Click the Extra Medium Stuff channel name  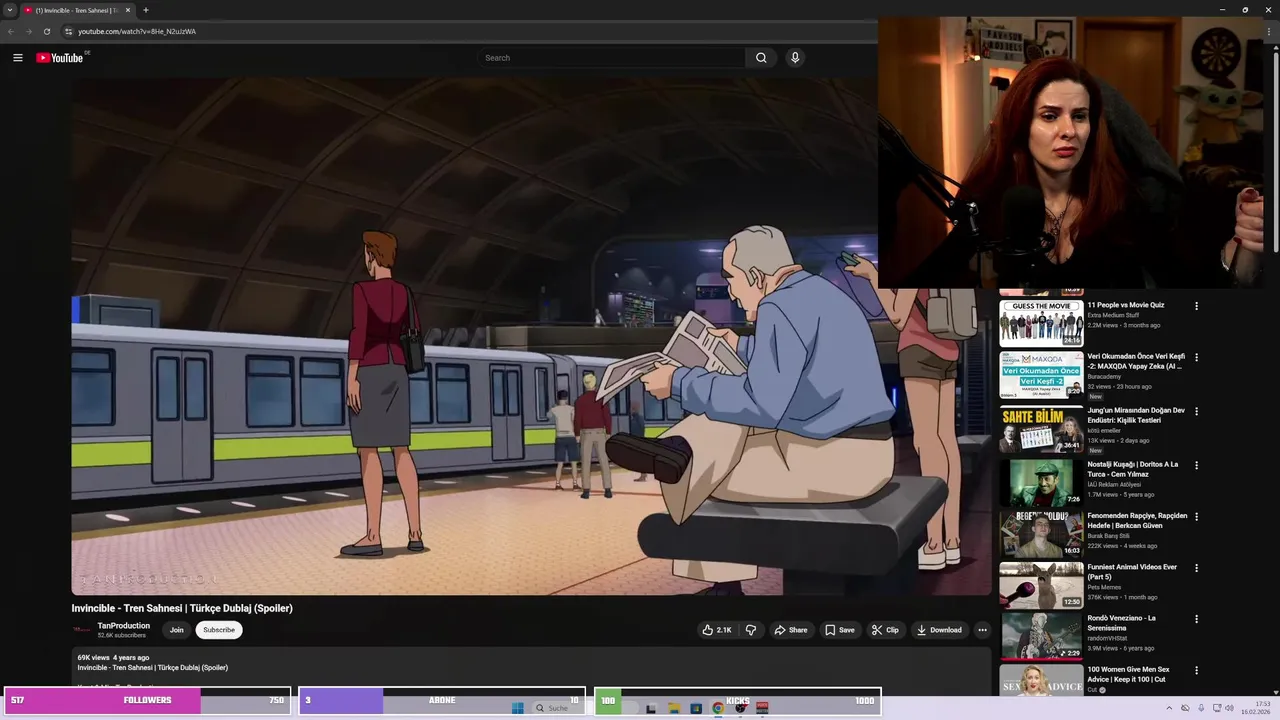click(x=1113, y=315)
